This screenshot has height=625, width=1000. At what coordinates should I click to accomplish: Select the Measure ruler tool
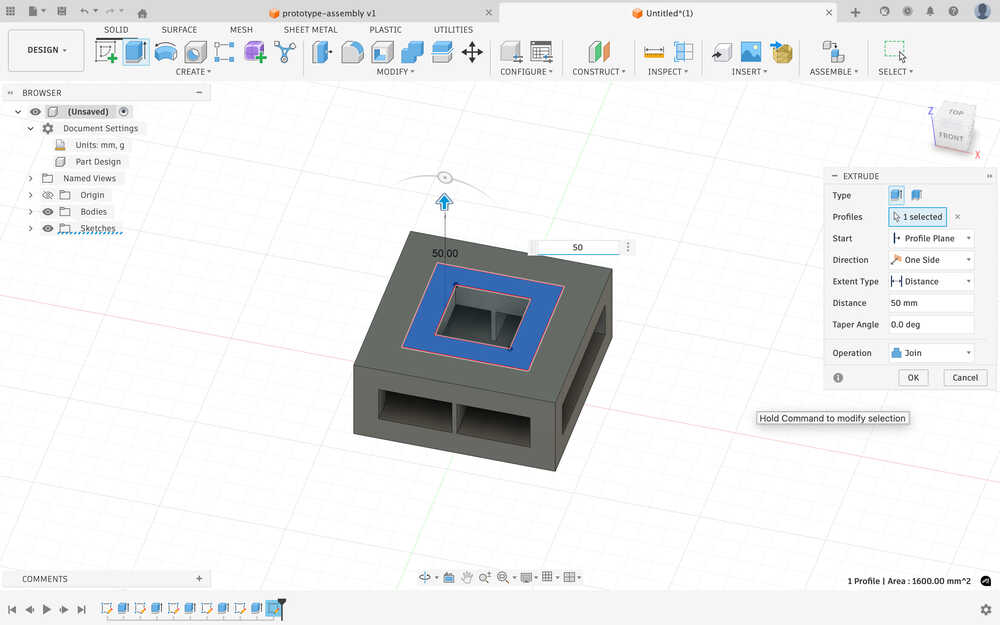tap(654, 52)
